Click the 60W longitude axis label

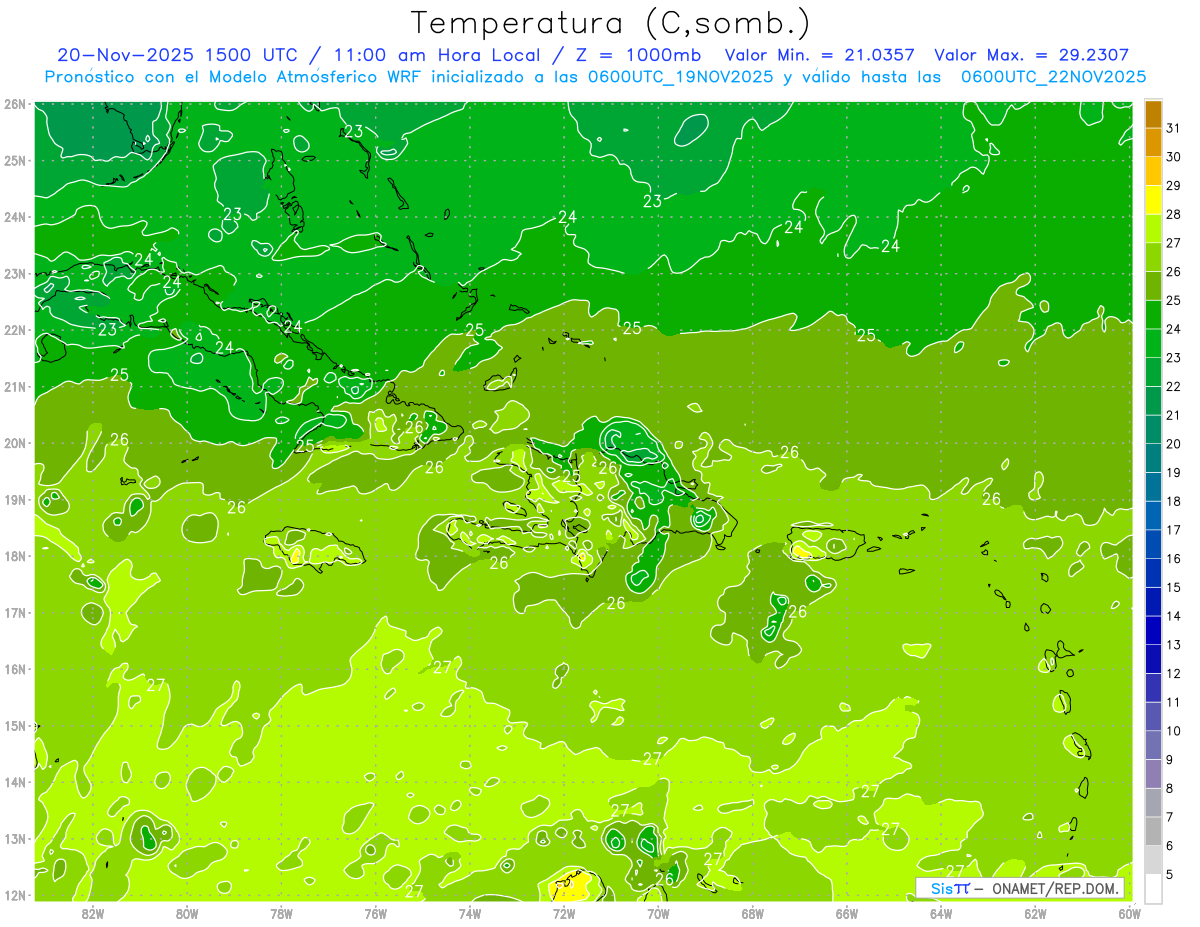click(x=1129, y=913)
